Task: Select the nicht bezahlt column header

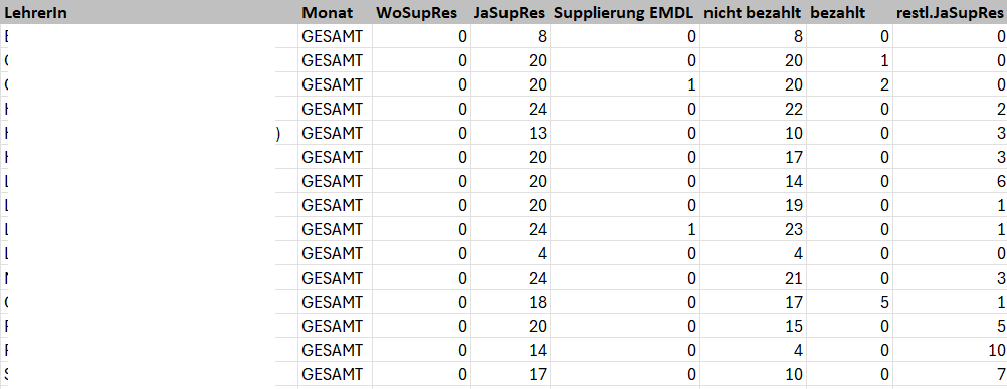Action: pyautogui.click(x=753, y=12)
